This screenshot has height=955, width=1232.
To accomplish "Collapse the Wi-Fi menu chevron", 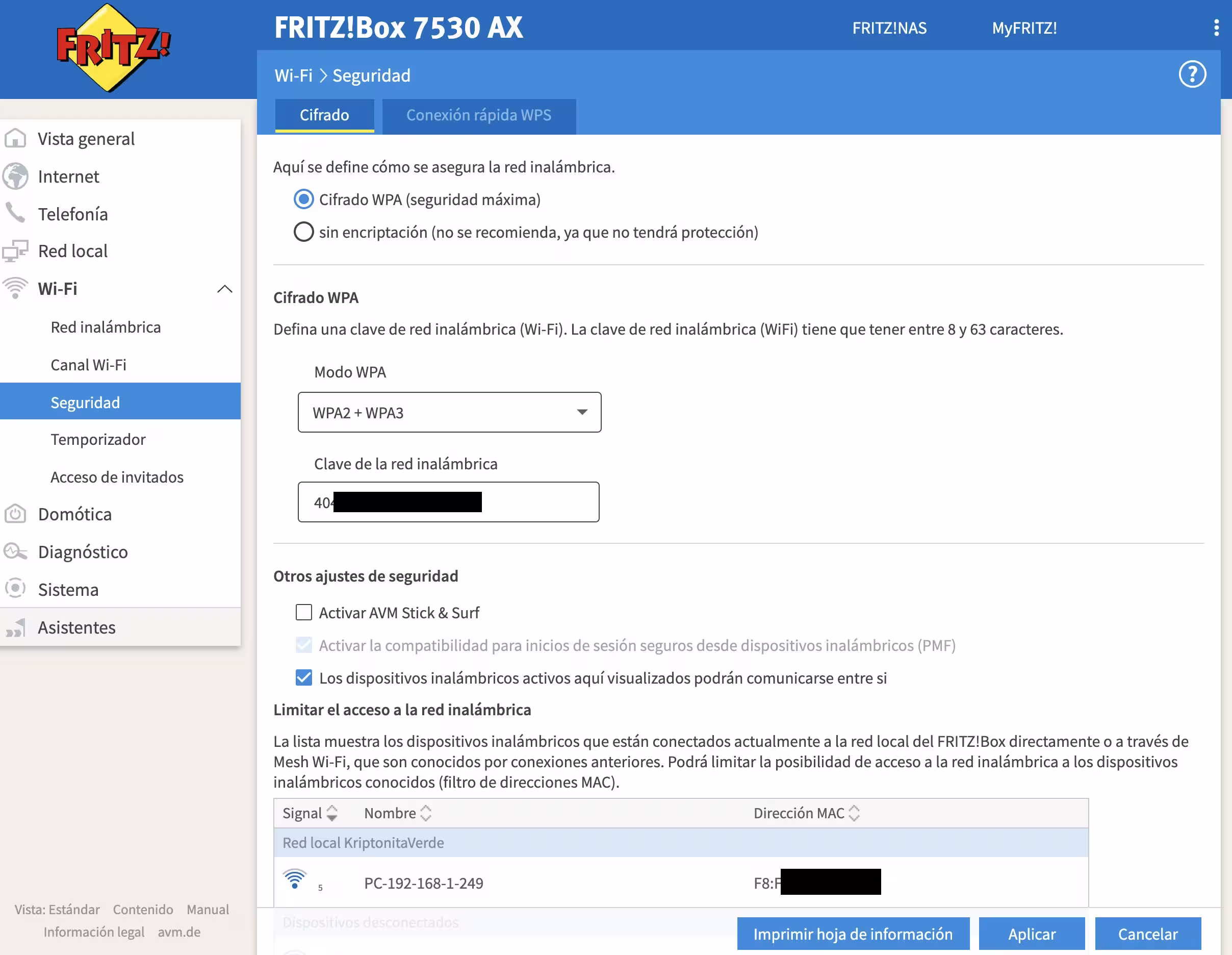I will [x=224, y=289].
